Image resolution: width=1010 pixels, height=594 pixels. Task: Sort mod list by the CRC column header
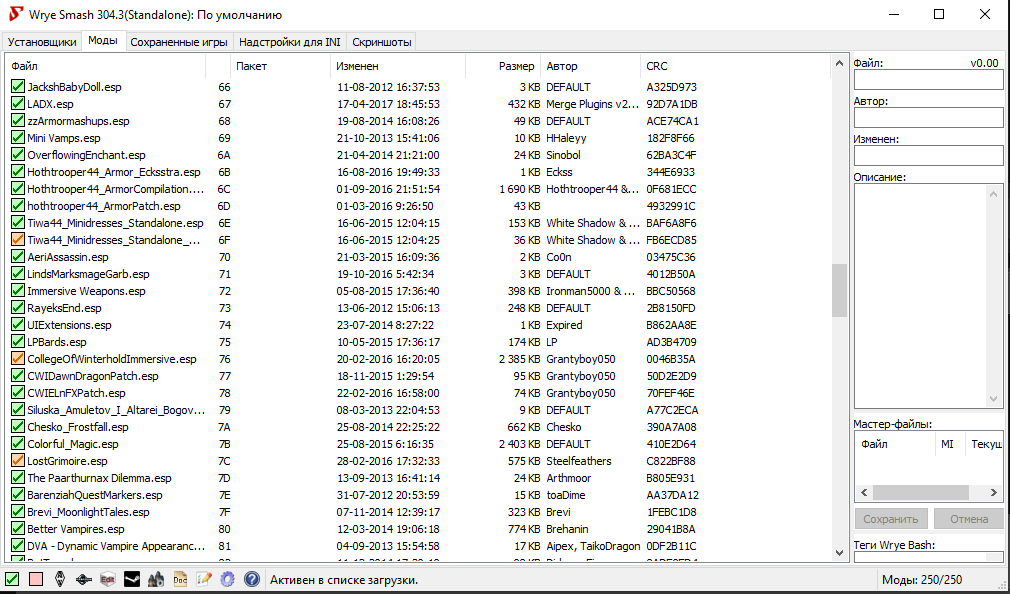pyautogui.click(x=733, y=66)
